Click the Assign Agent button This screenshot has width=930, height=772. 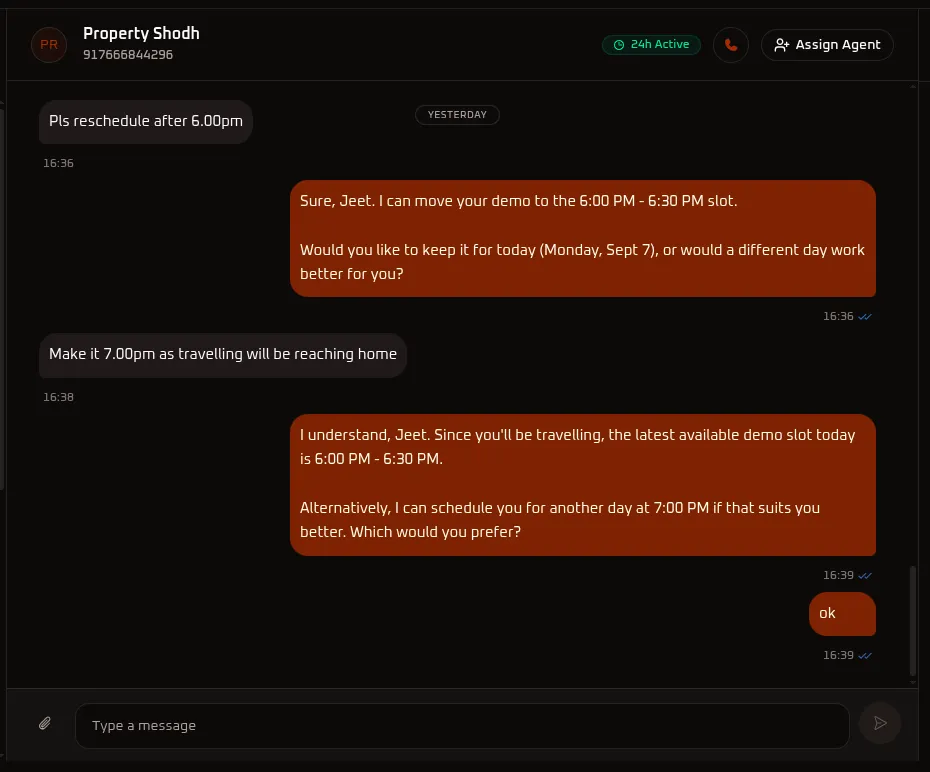(x=827, y=45)
